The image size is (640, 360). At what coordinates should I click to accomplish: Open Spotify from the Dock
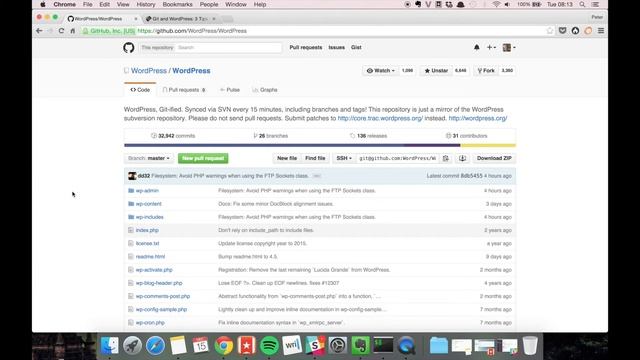tap(269, 345)
